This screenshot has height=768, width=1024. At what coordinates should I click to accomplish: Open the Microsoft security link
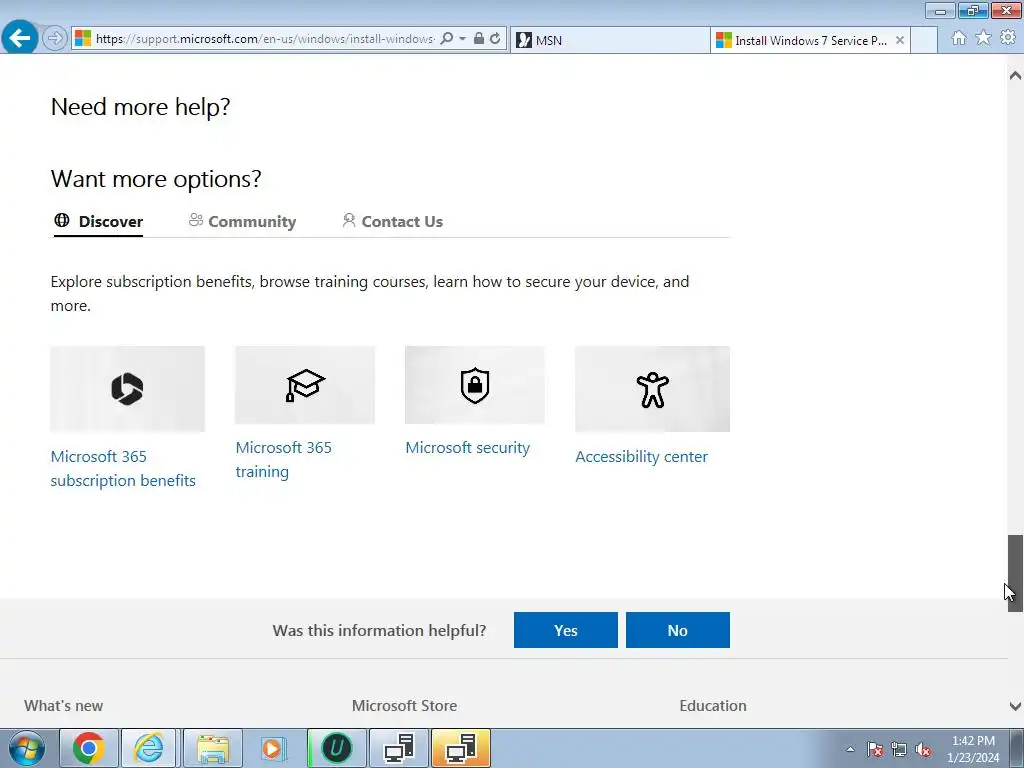point(468,448)
